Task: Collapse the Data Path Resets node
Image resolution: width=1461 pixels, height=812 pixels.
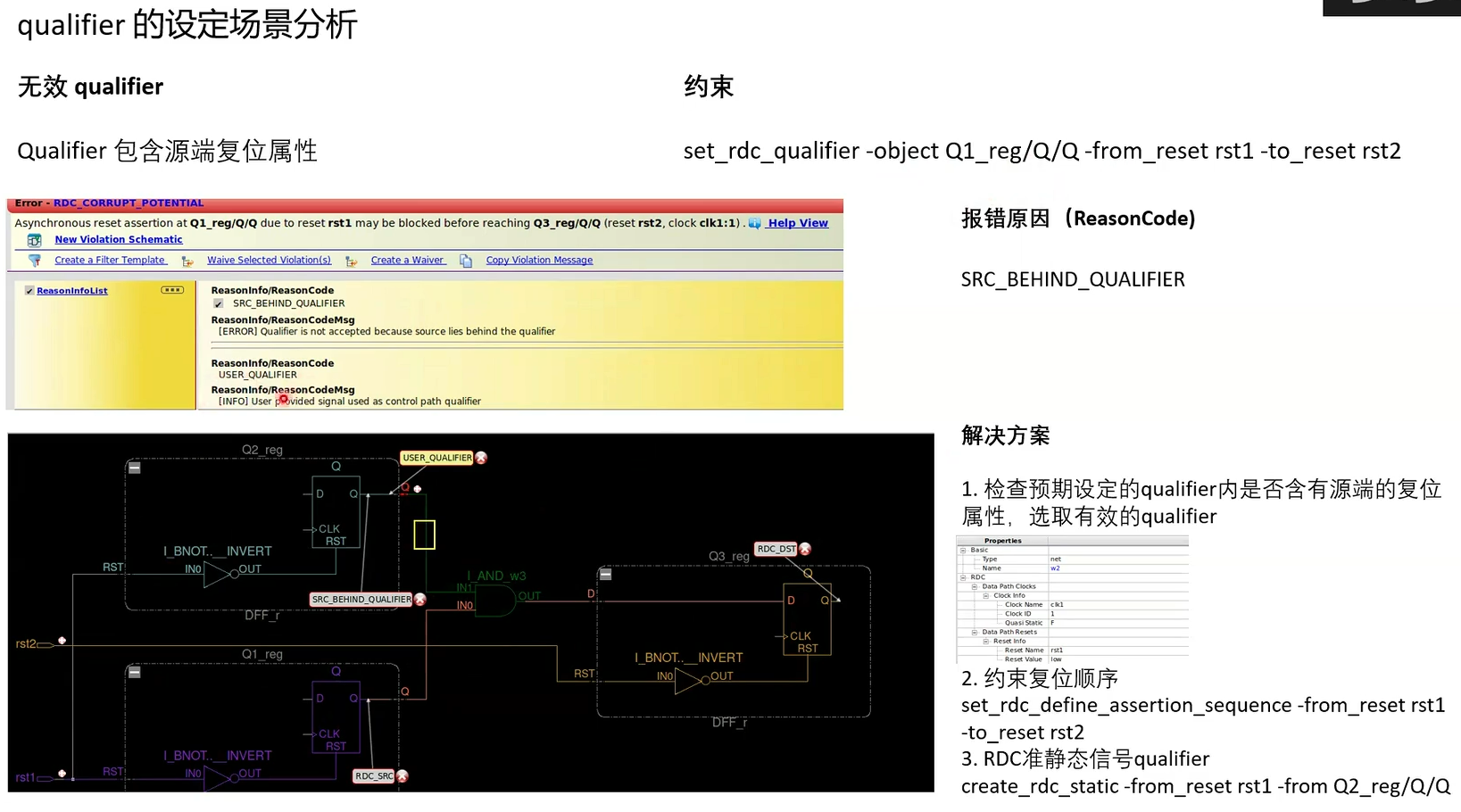Action: [x=975, y=633]
